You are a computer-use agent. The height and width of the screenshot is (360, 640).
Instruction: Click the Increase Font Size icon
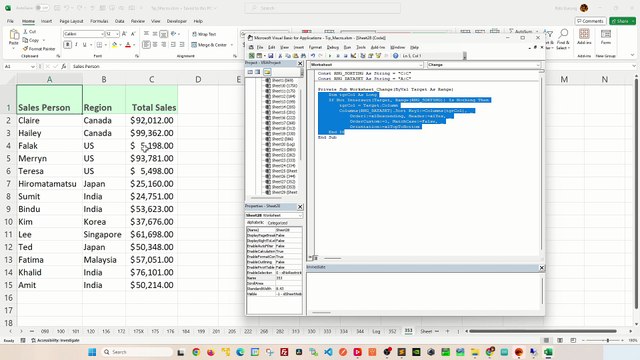(124, 34)
